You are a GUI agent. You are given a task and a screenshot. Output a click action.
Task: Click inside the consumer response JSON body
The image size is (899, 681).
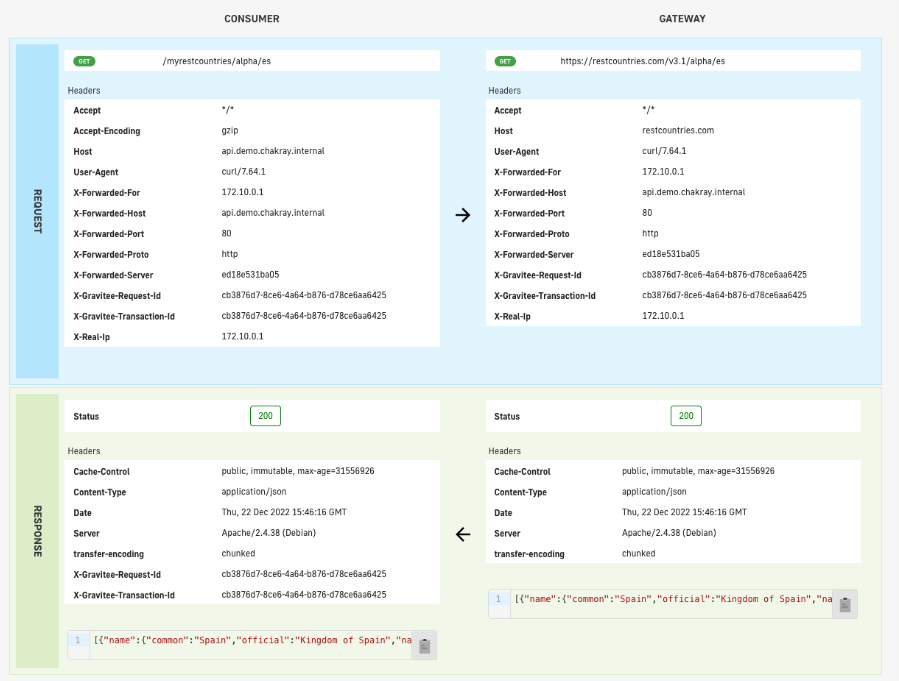coord(250,640)
